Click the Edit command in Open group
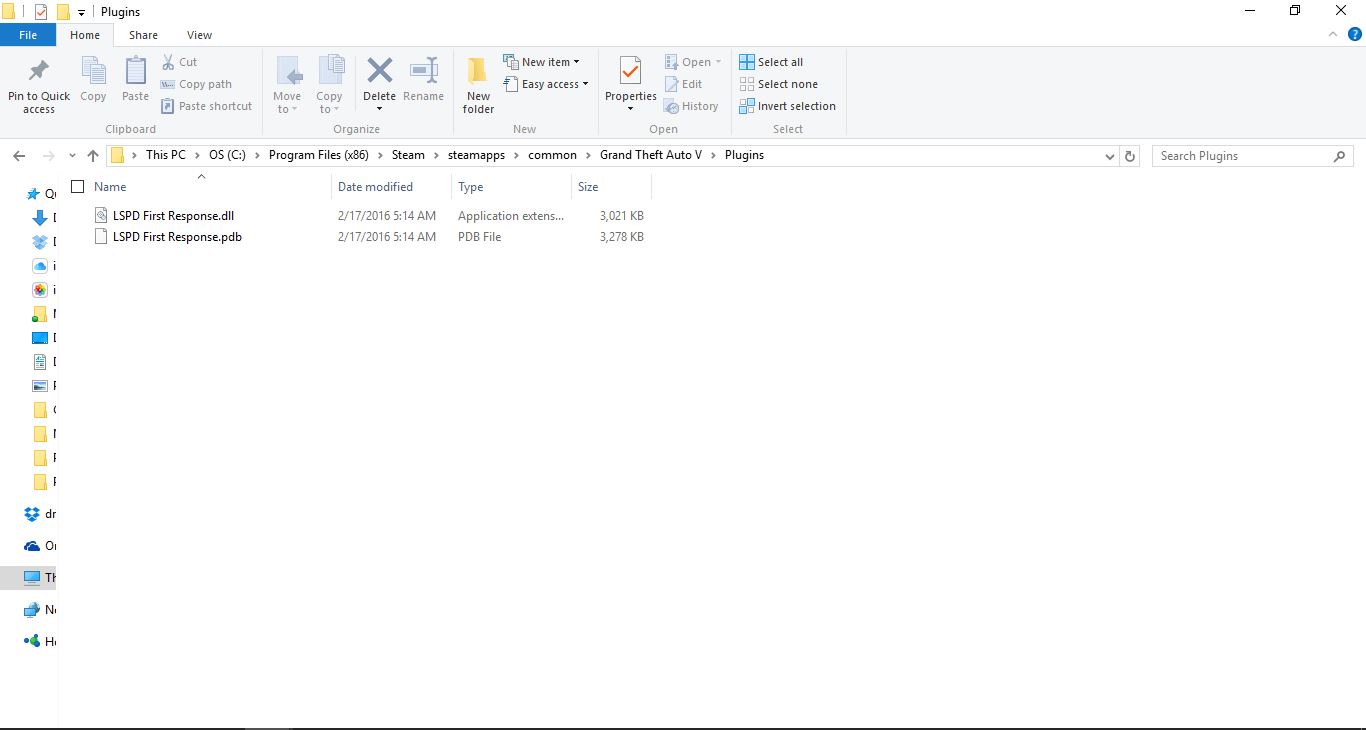This screenshot has width=1366, height=730. (683, 84)
